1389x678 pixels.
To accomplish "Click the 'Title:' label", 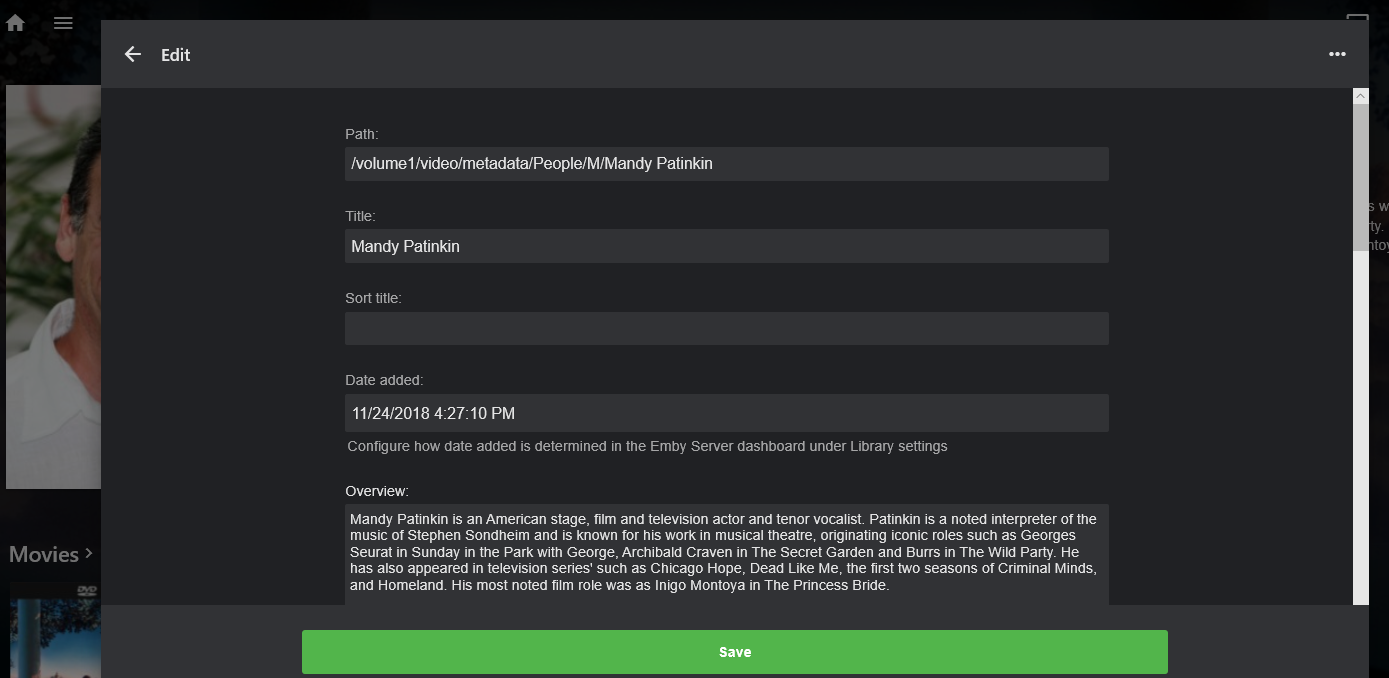I will [x=360, y=216].
